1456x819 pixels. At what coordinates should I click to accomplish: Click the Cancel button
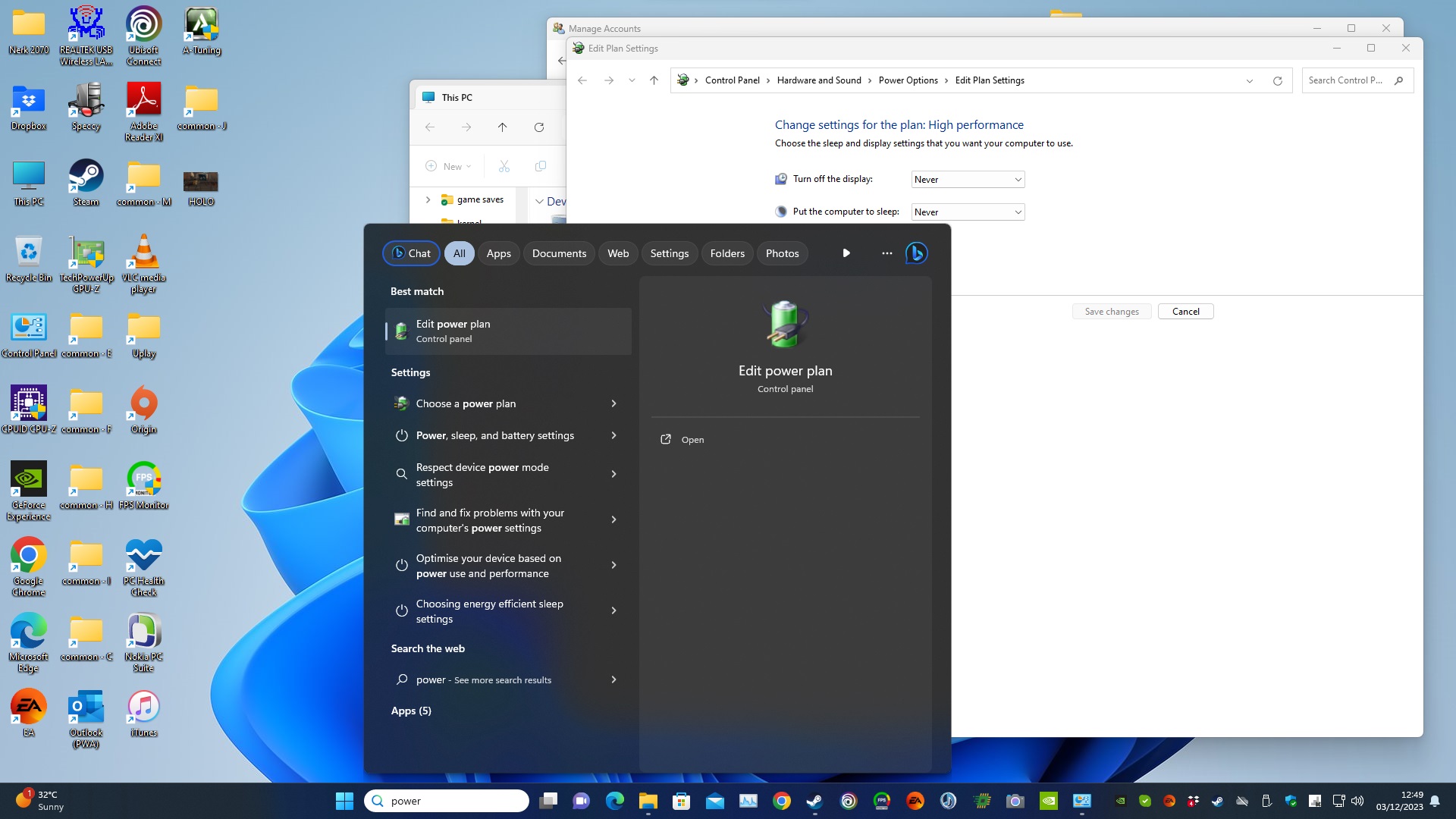[x=1185, y=312]
